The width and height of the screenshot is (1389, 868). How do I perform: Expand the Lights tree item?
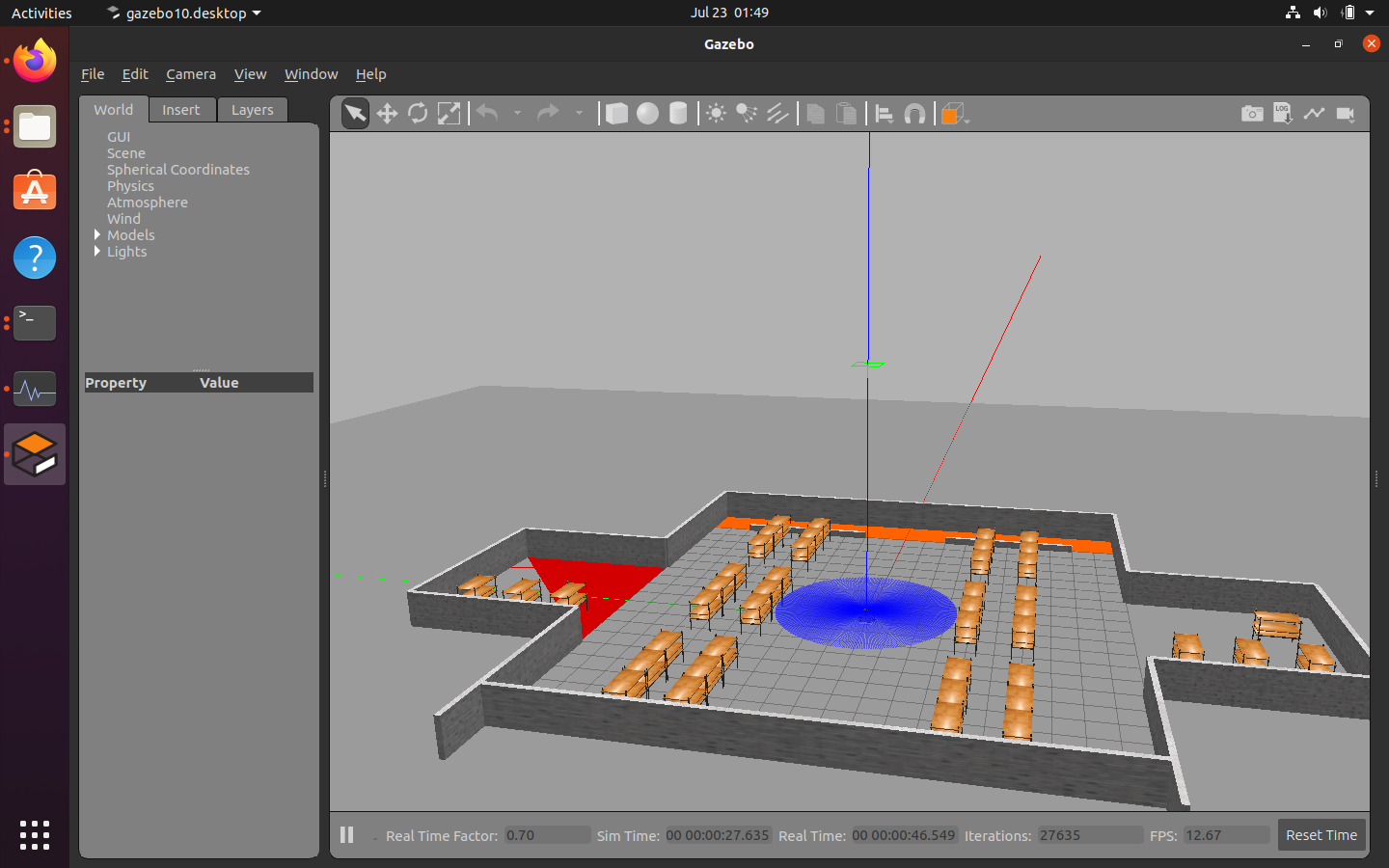tap(97, 252)
